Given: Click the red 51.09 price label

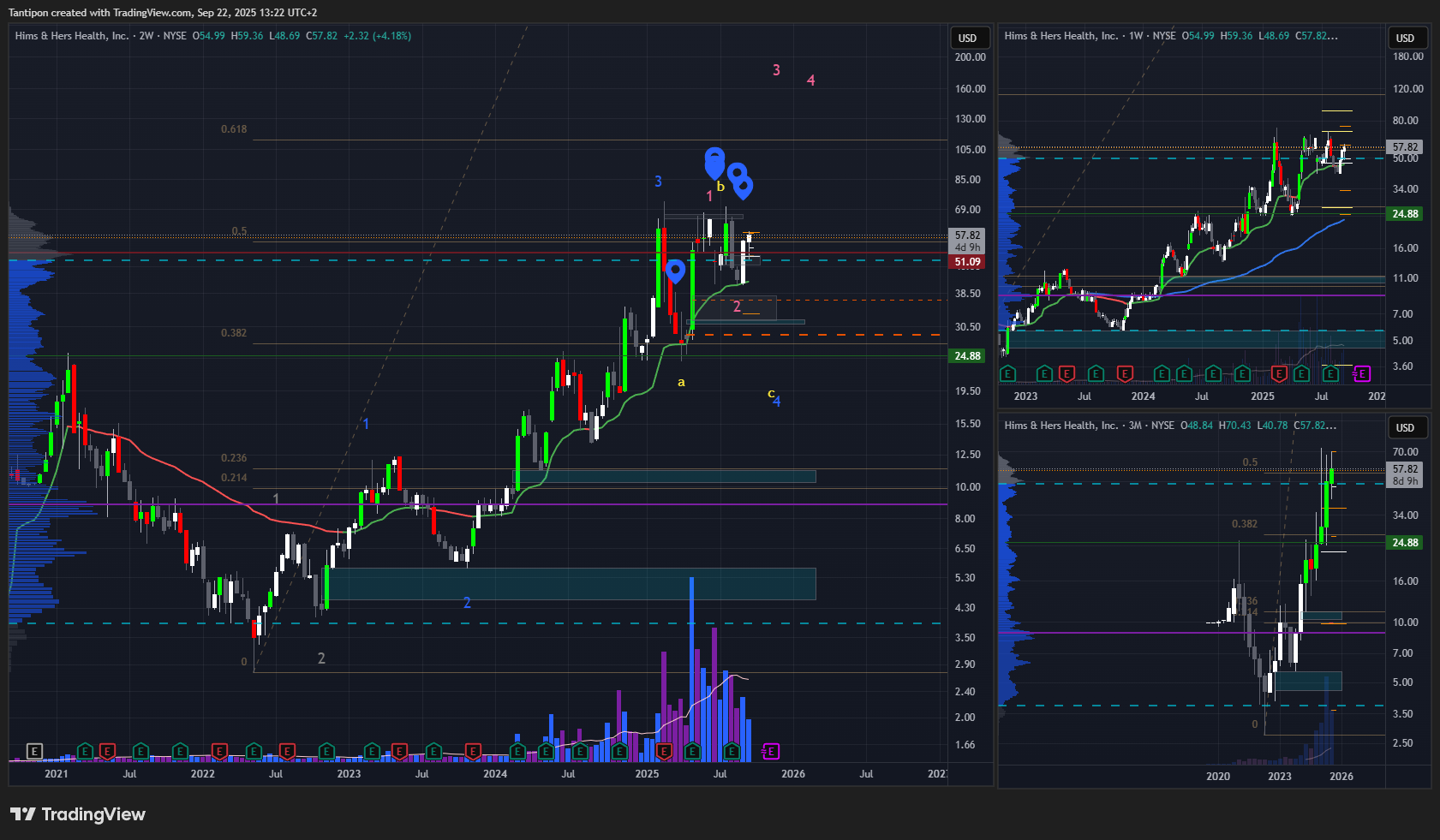Looking at the screenshot, I should 967,262.
